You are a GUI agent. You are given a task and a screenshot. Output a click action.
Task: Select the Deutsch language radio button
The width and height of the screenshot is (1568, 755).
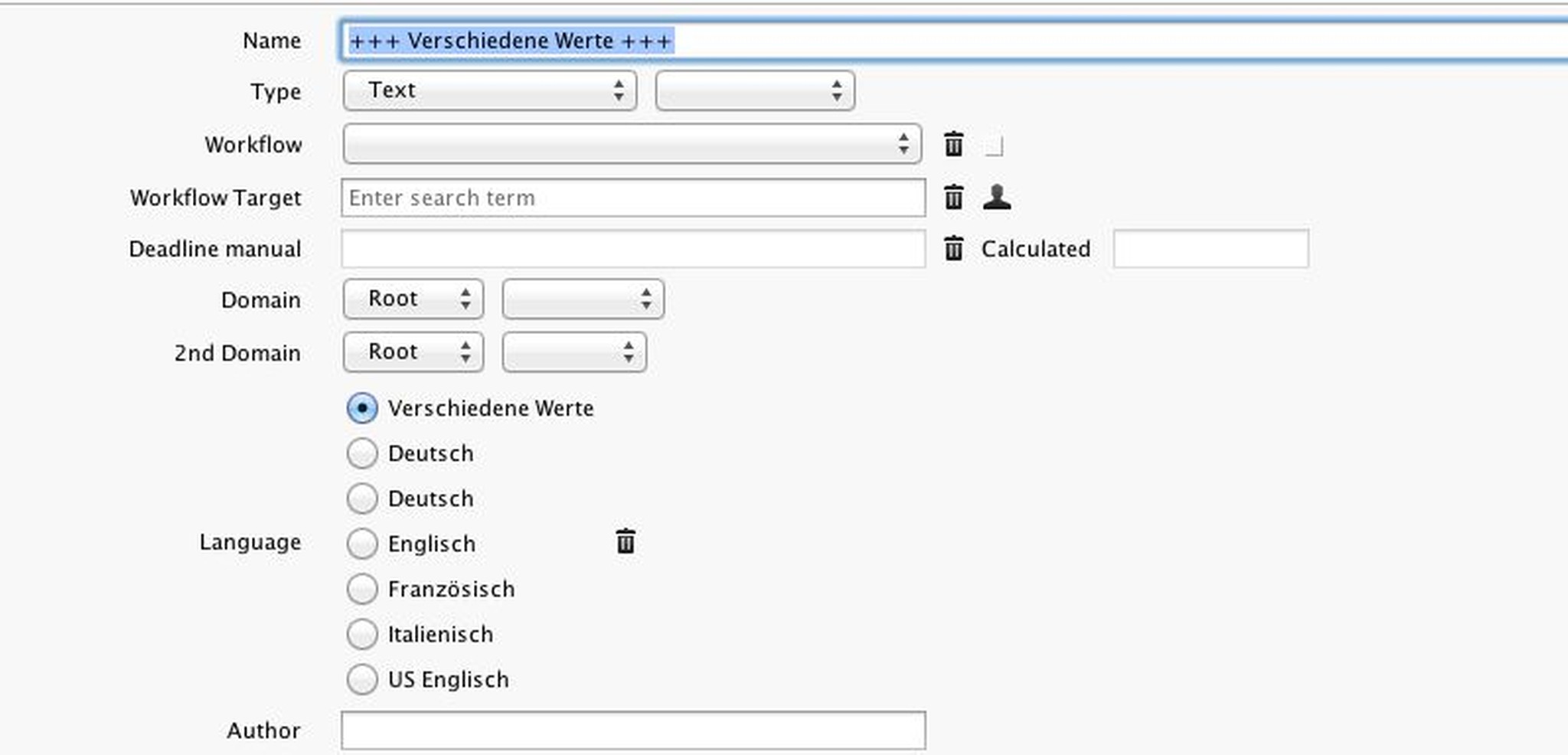click(362, 453)
